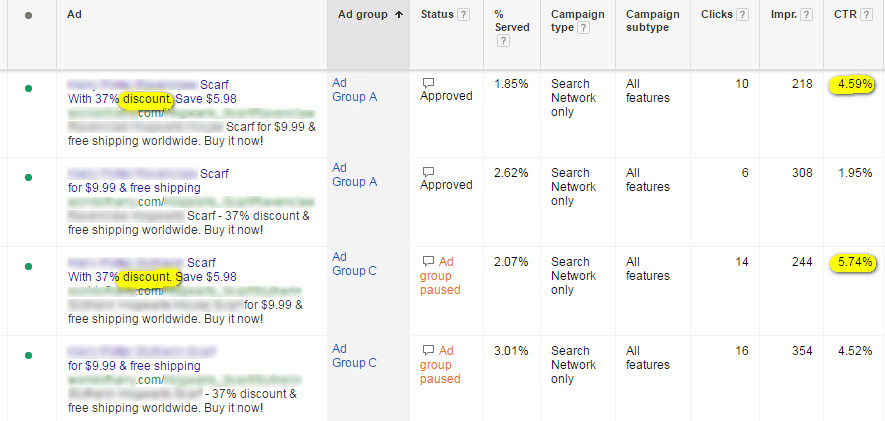The height and width of the screenshot is (421, 885).
Task: Toggle green status dot of 5.74% CTR ad
Action: click(28, 266)
